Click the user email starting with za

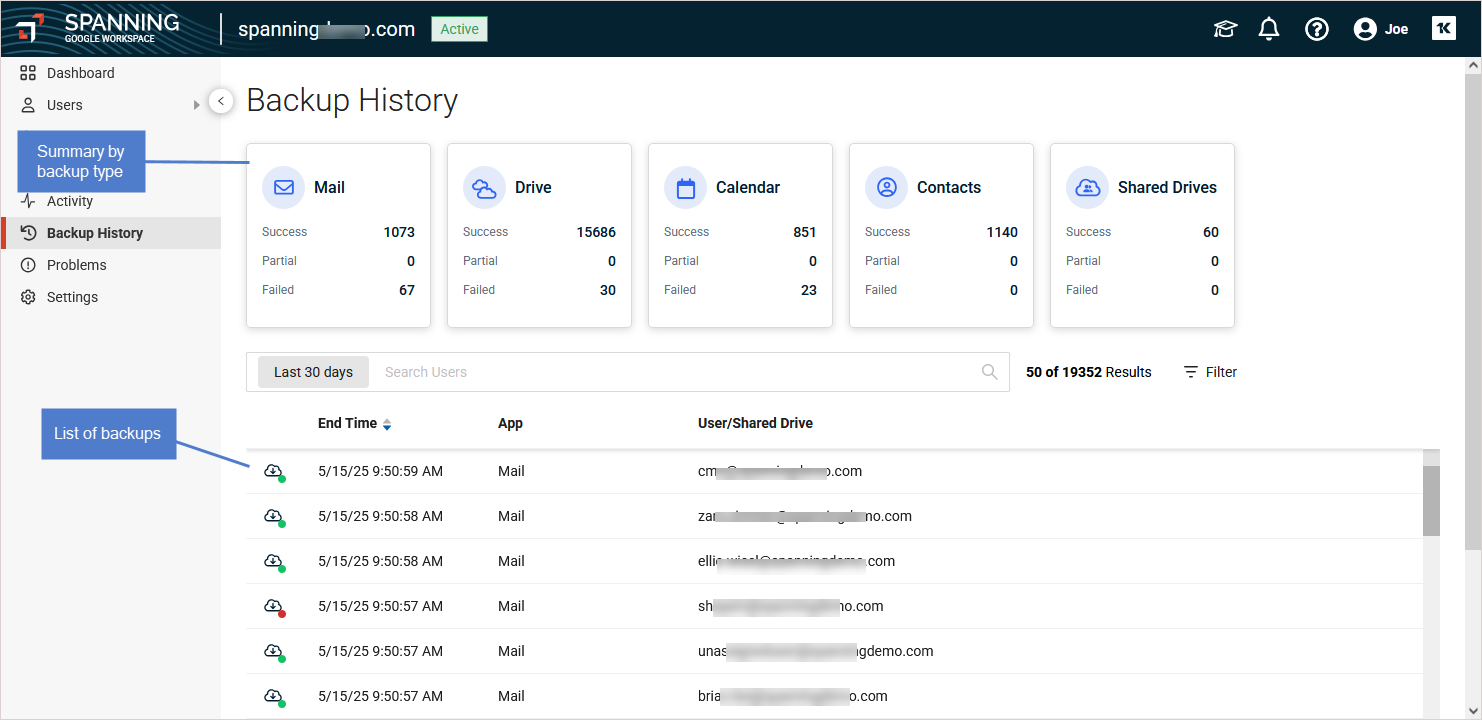tap(805, 516)
